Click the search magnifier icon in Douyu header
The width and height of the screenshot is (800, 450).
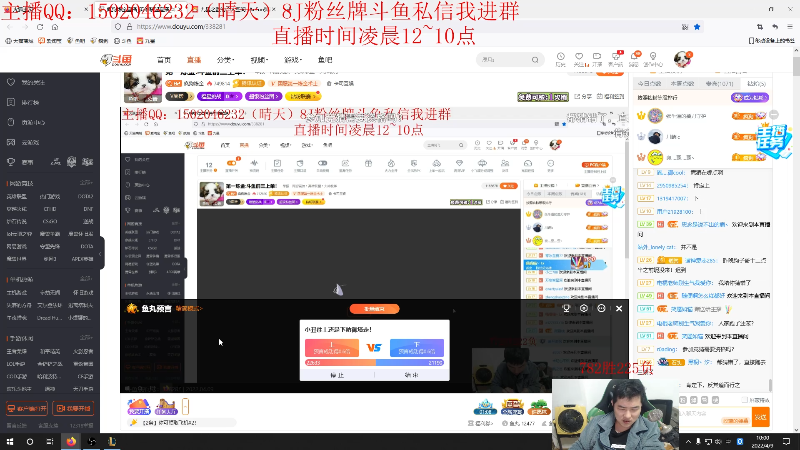click(x=535, y=60)
